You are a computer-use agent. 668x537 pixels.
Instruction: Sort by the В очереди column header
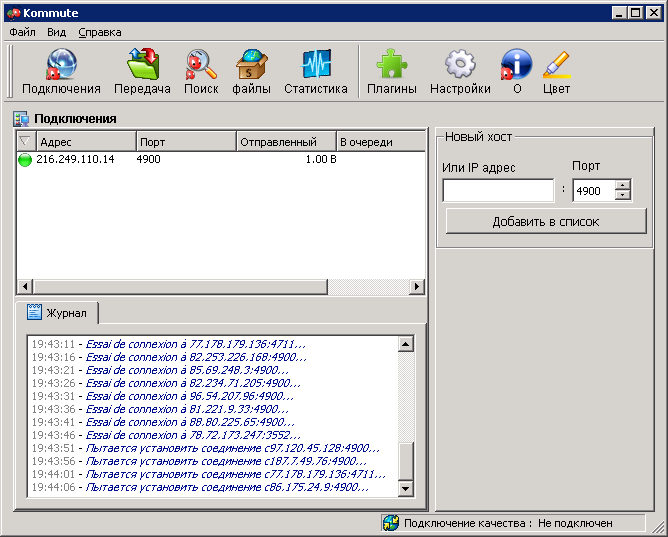pyautogui.click(x=381, y=142)
